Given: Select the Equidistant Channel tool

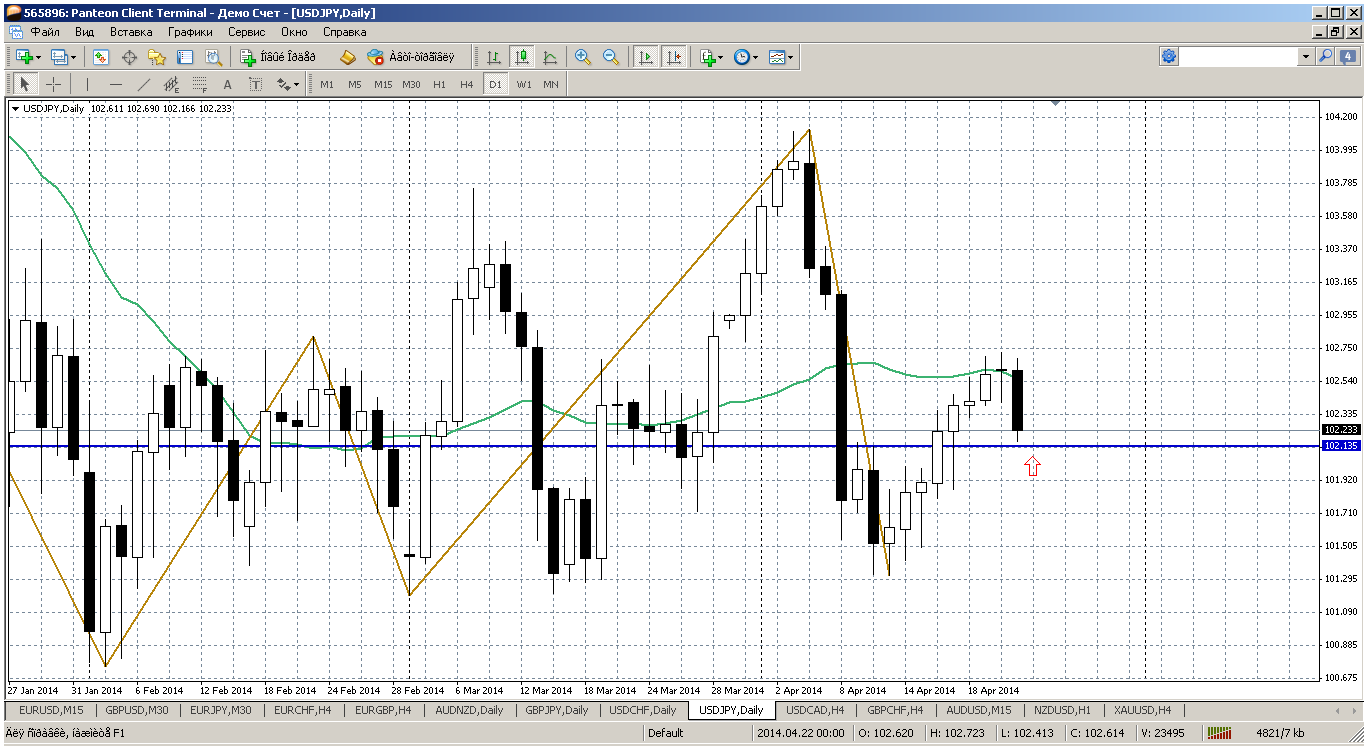Looking at the screenshot, I should (172, 84).
